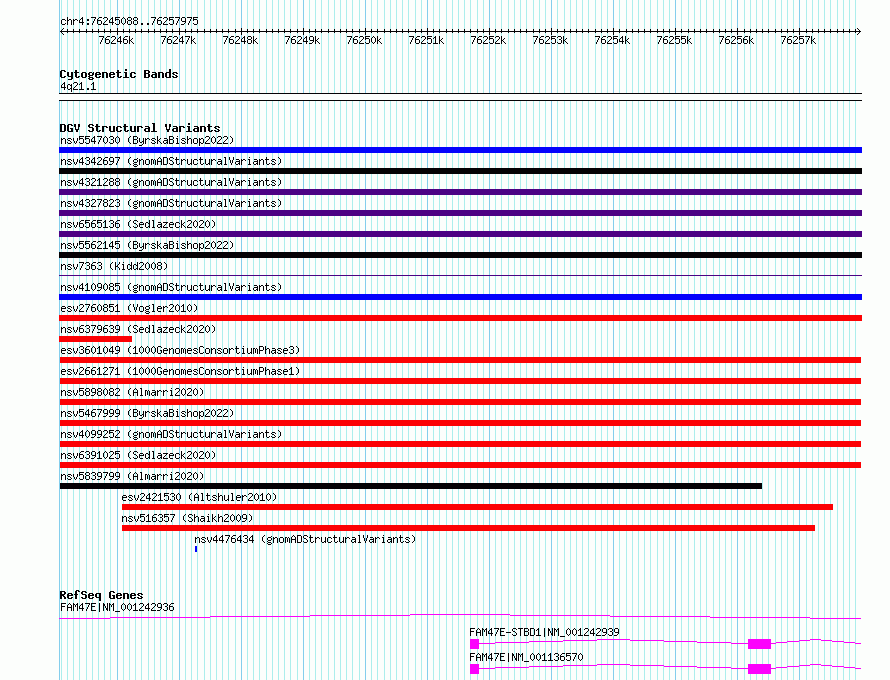The image size is (890, 680).
Task: Select the black bar under nsv4342697
Action: (460, 171)
